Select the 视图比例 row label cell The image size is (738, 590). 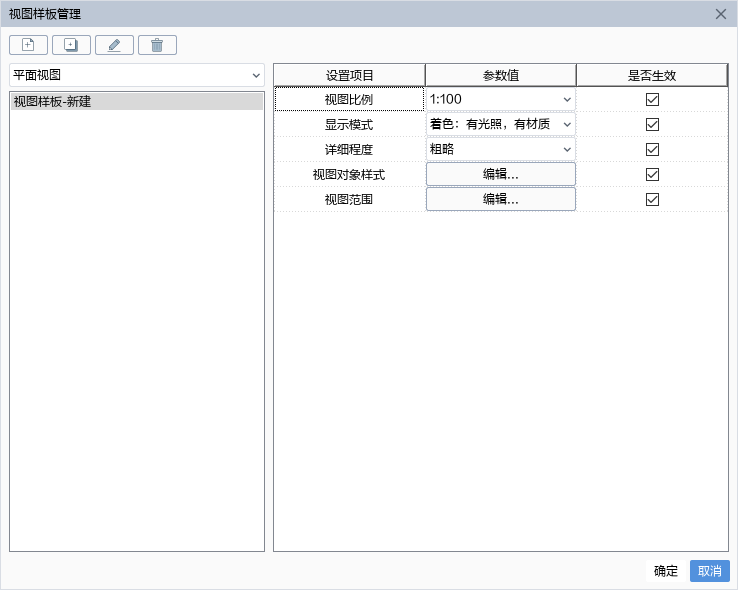[349, 99]
